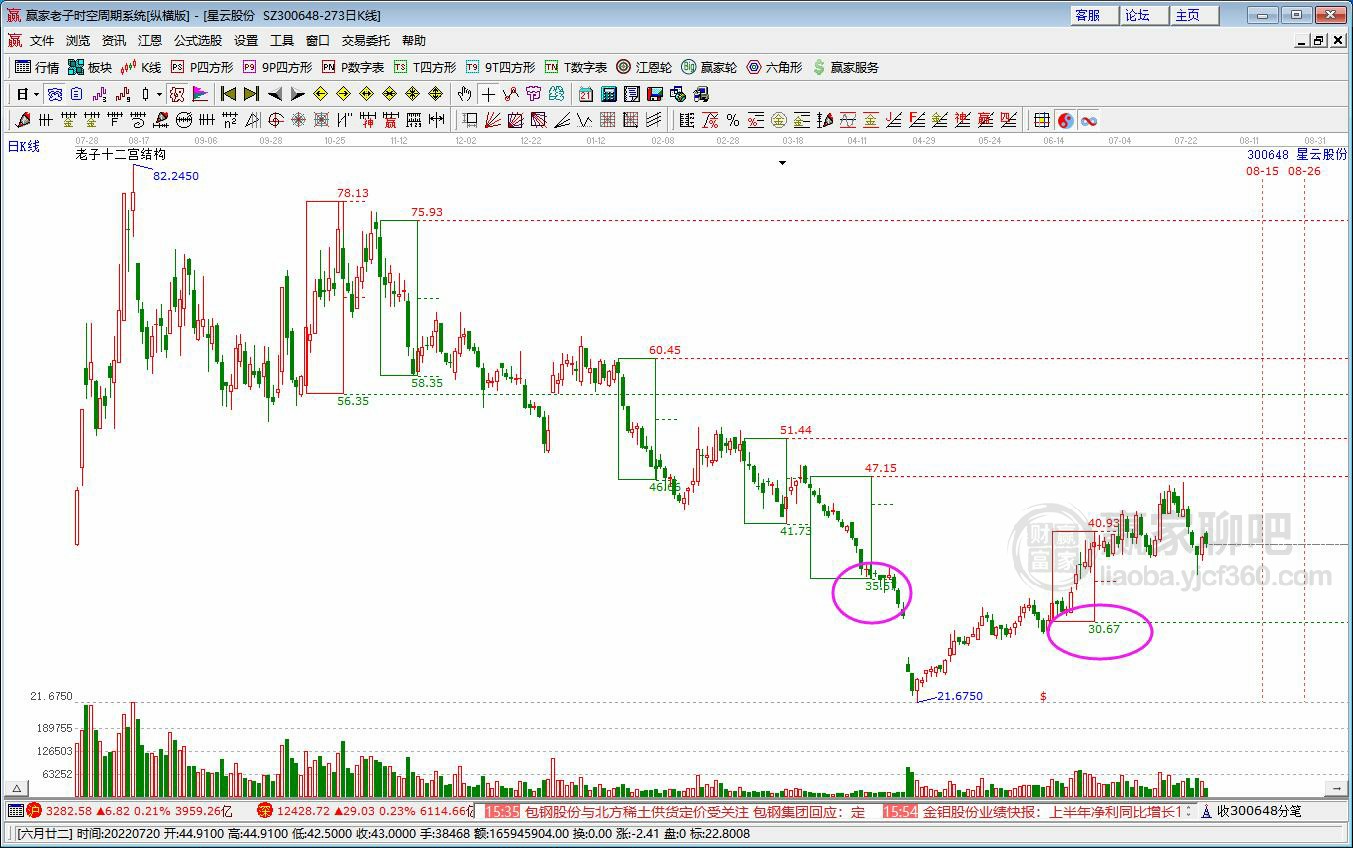Image resolution: width=1353 pixels, height=848 pixels.
Task: Switch to K线 candlestick chart
Action: point(141,67)
